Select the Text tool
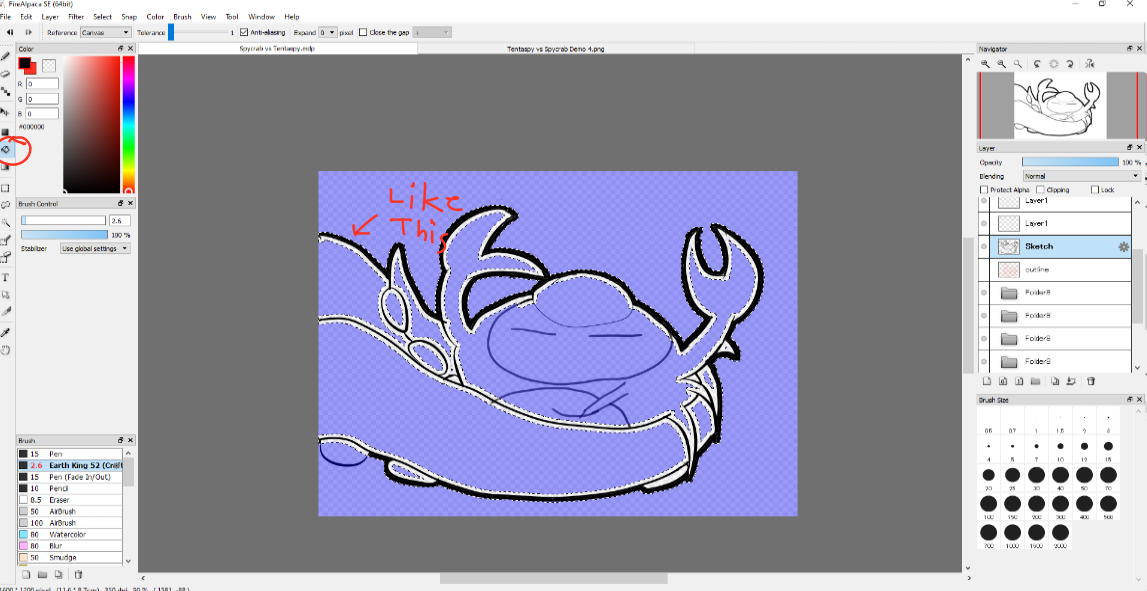Screen dimensions: 1147x591 tap(5, 277)
